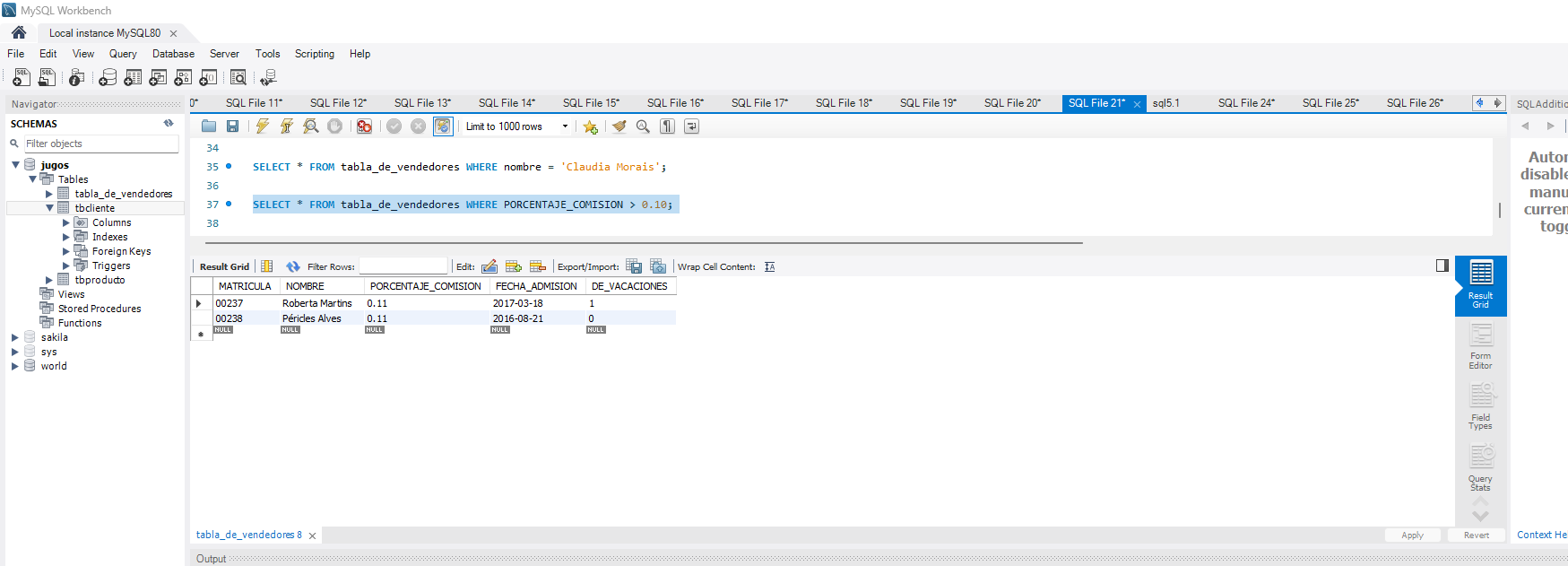Open a script file in the editor
This screenshot has height=566, width=1568.
coord(209,126)
